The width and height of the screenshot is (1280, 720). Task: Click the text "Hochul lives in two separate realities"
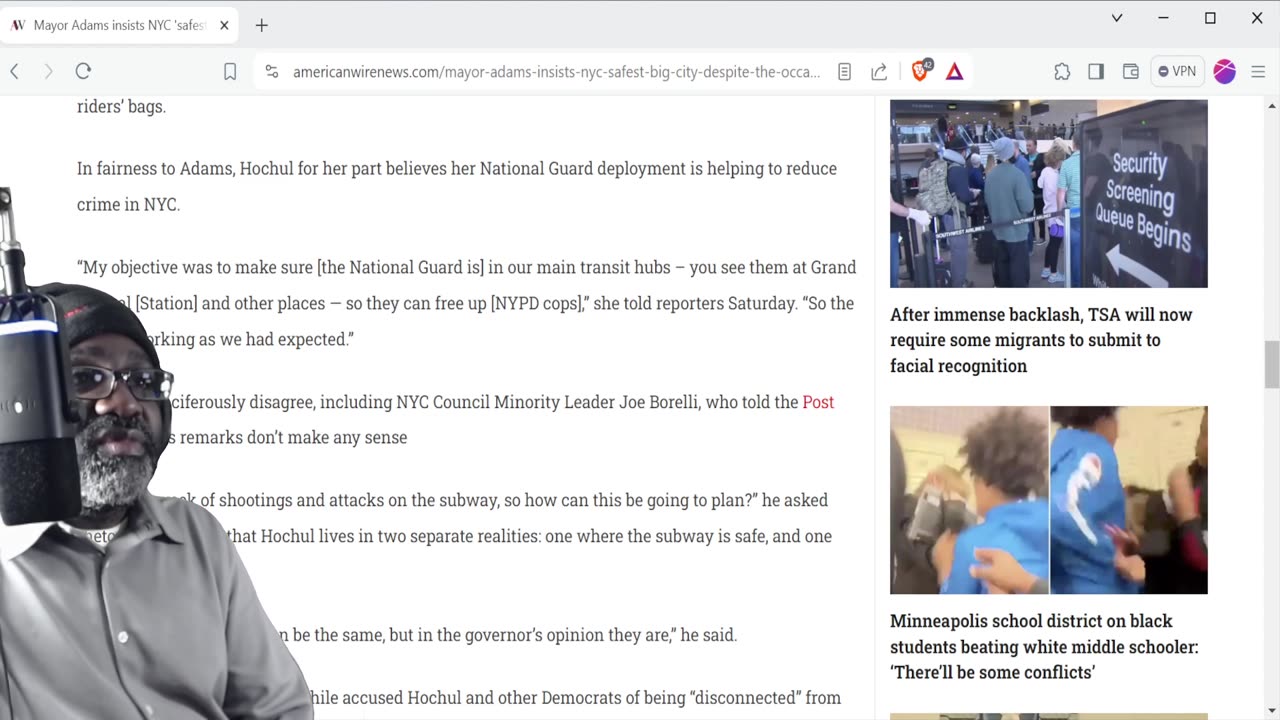point(401,536)
